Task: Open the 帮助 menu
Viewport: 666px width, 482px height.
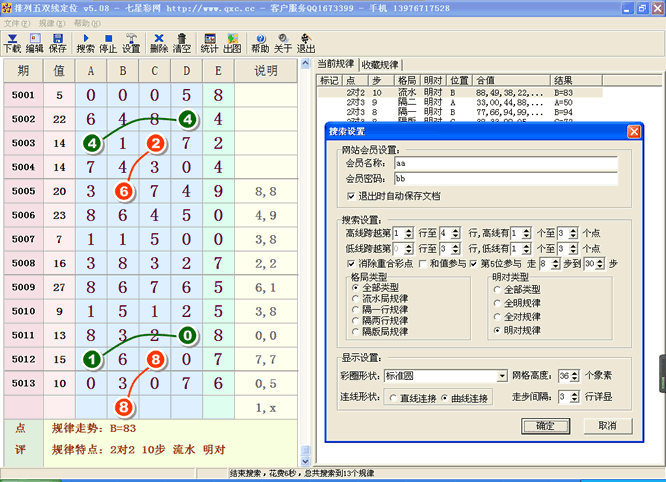Action: 87,23
